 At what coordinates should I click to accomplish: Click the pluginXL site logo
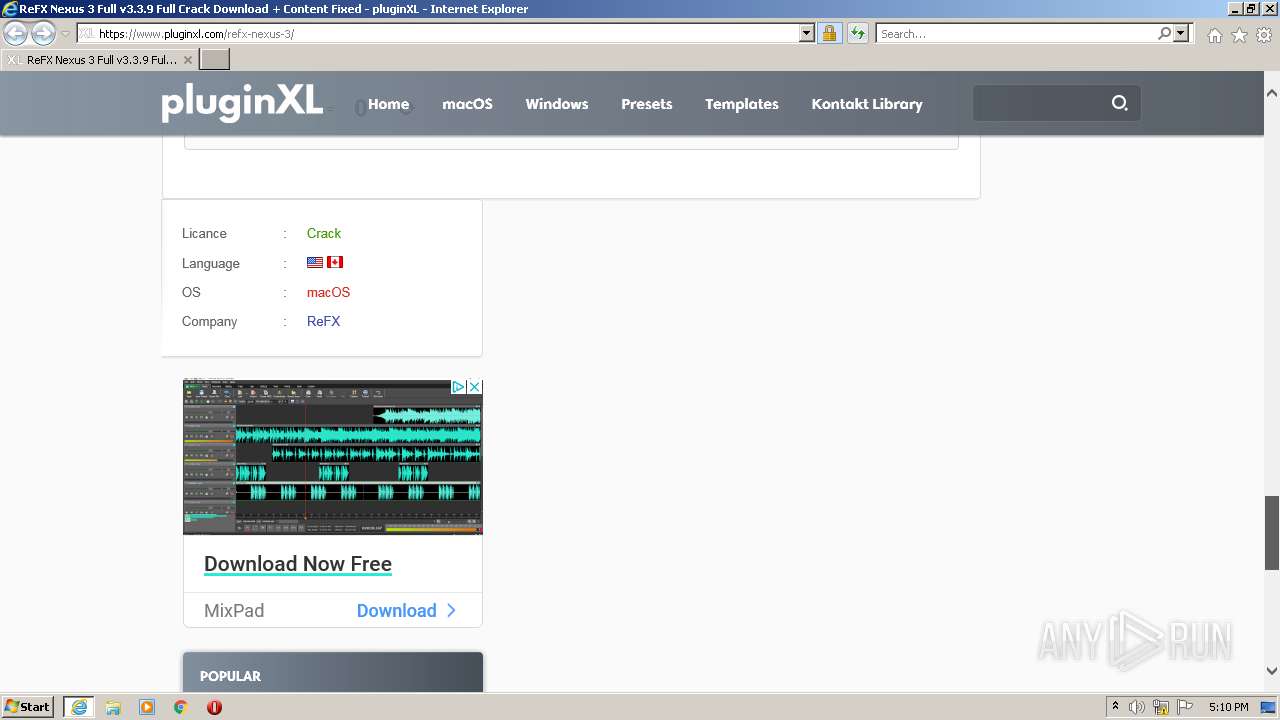coord(241,101)
